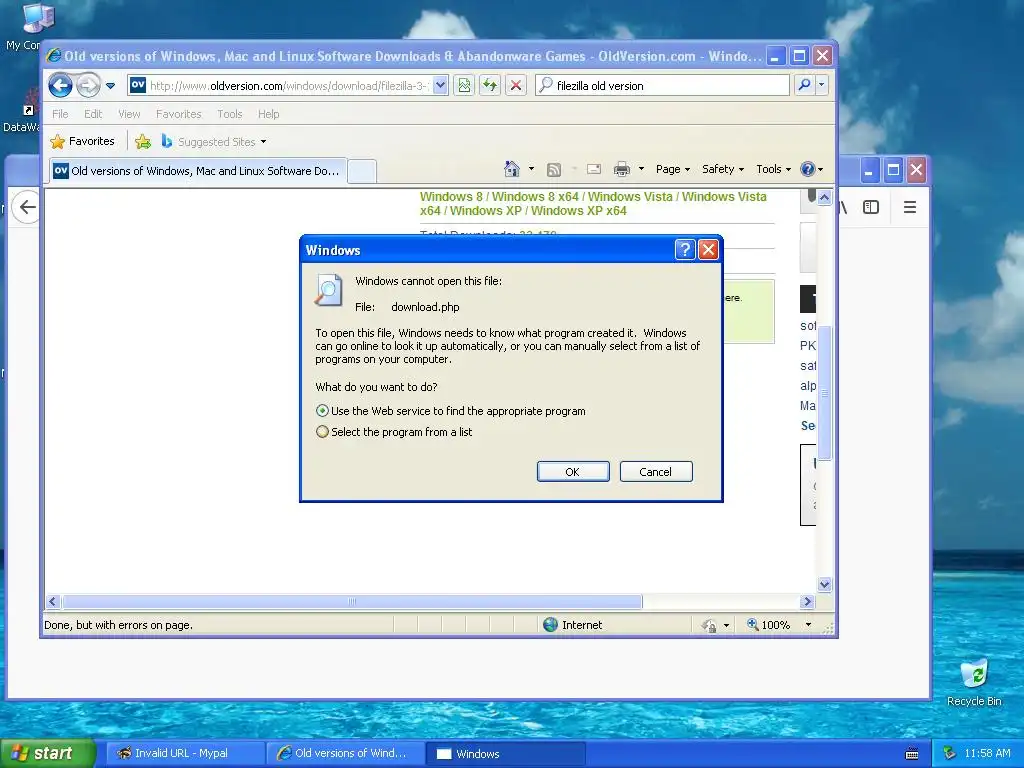This screenshot has height=768, width=1024.
Task: Open the Safety command bar menu
Action: coord(723,169)
